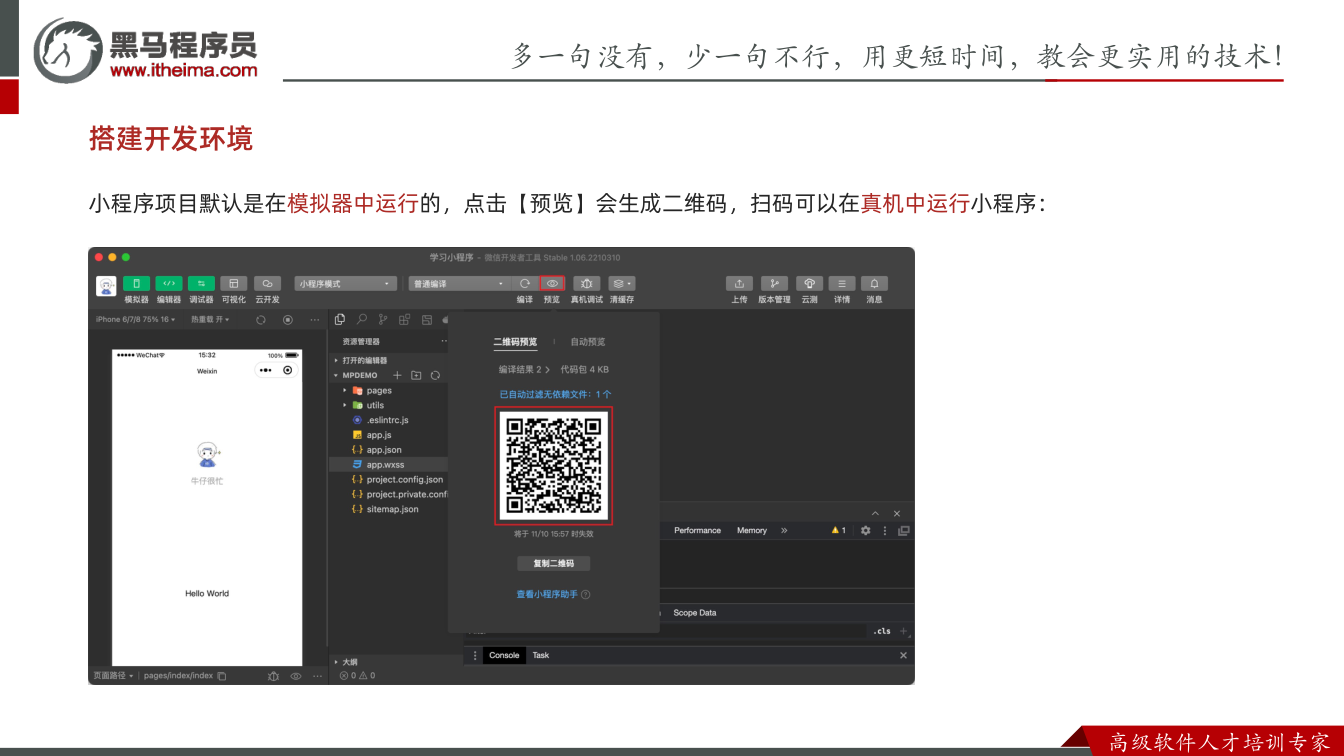The image size is (1344, 756).
Task: Click the preview QR code image
Action: (554, 466)
